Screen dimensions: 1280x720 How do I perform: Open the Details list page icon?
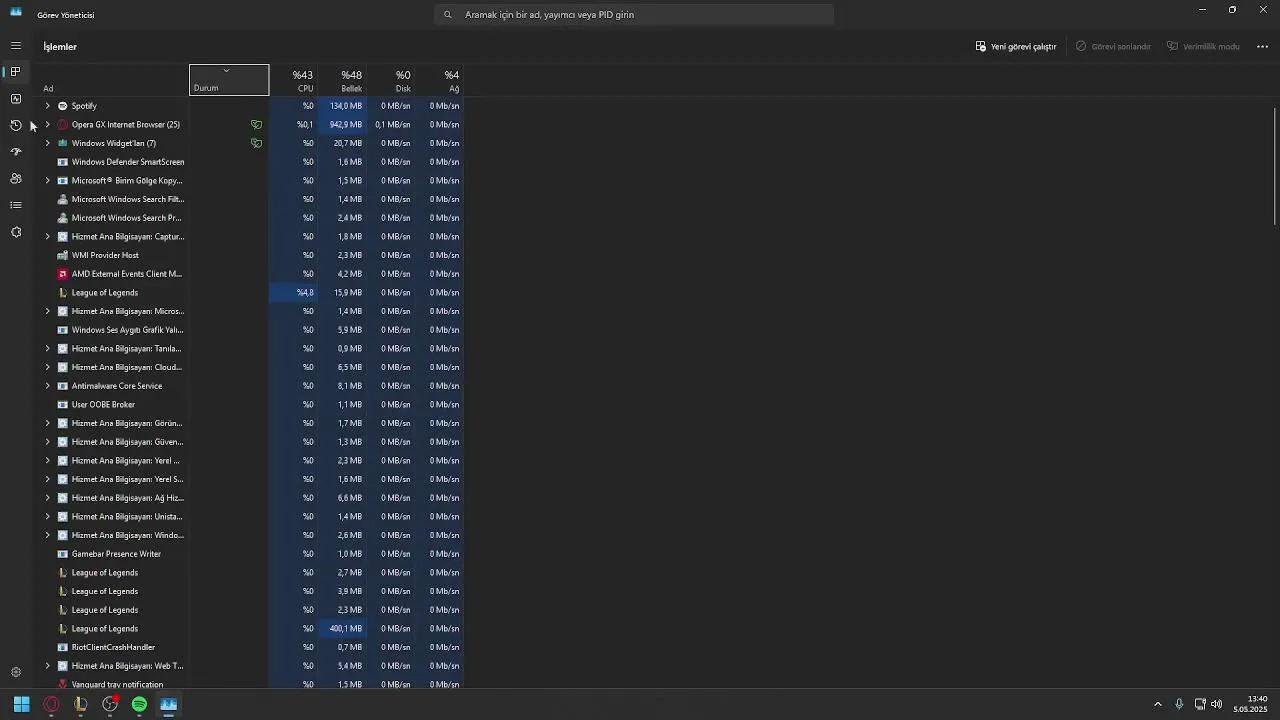16,205
